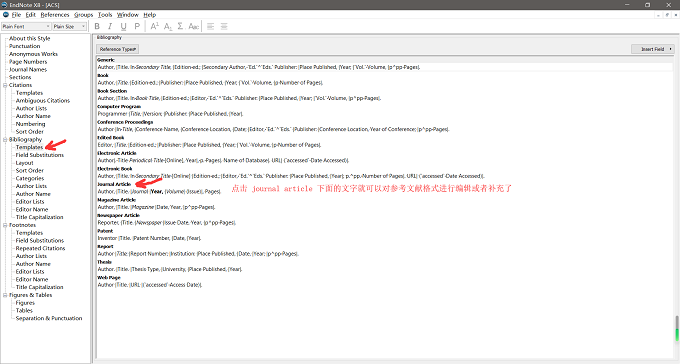
Task: Select Punctuation in the style tree
Action: tap(25, 46)
